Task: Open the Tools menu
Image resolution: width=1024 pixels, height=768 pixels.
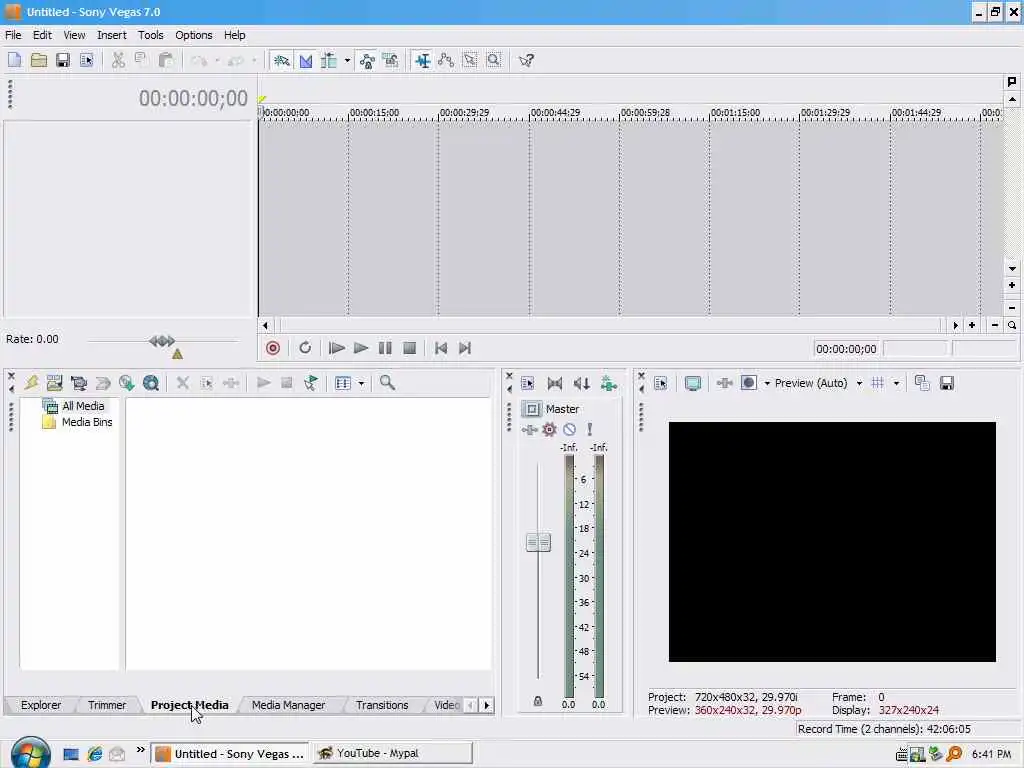Action: (150, 35)
